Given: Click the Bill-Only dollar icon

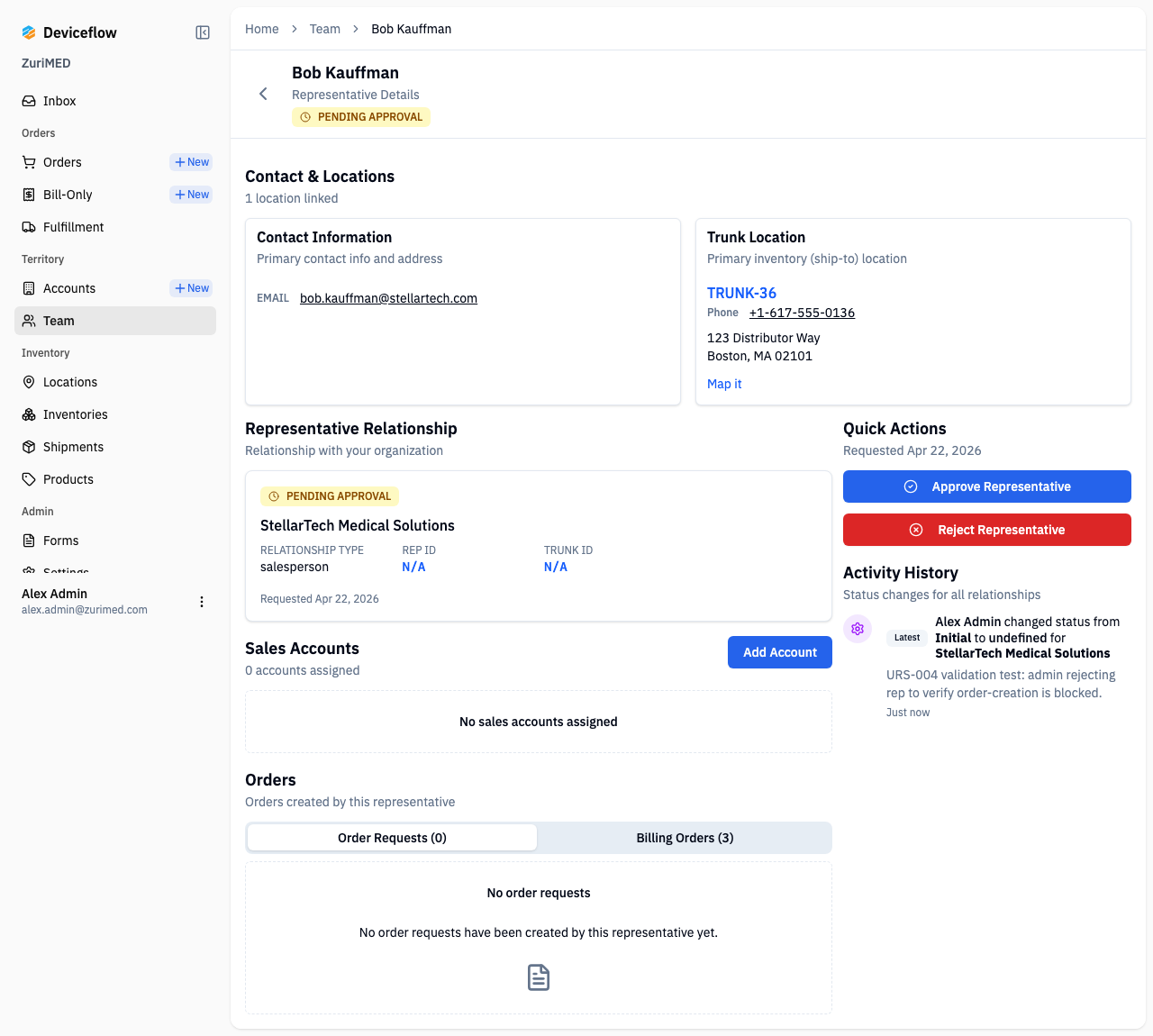Looking at the screenshot, I should click(x=29, y=195).
